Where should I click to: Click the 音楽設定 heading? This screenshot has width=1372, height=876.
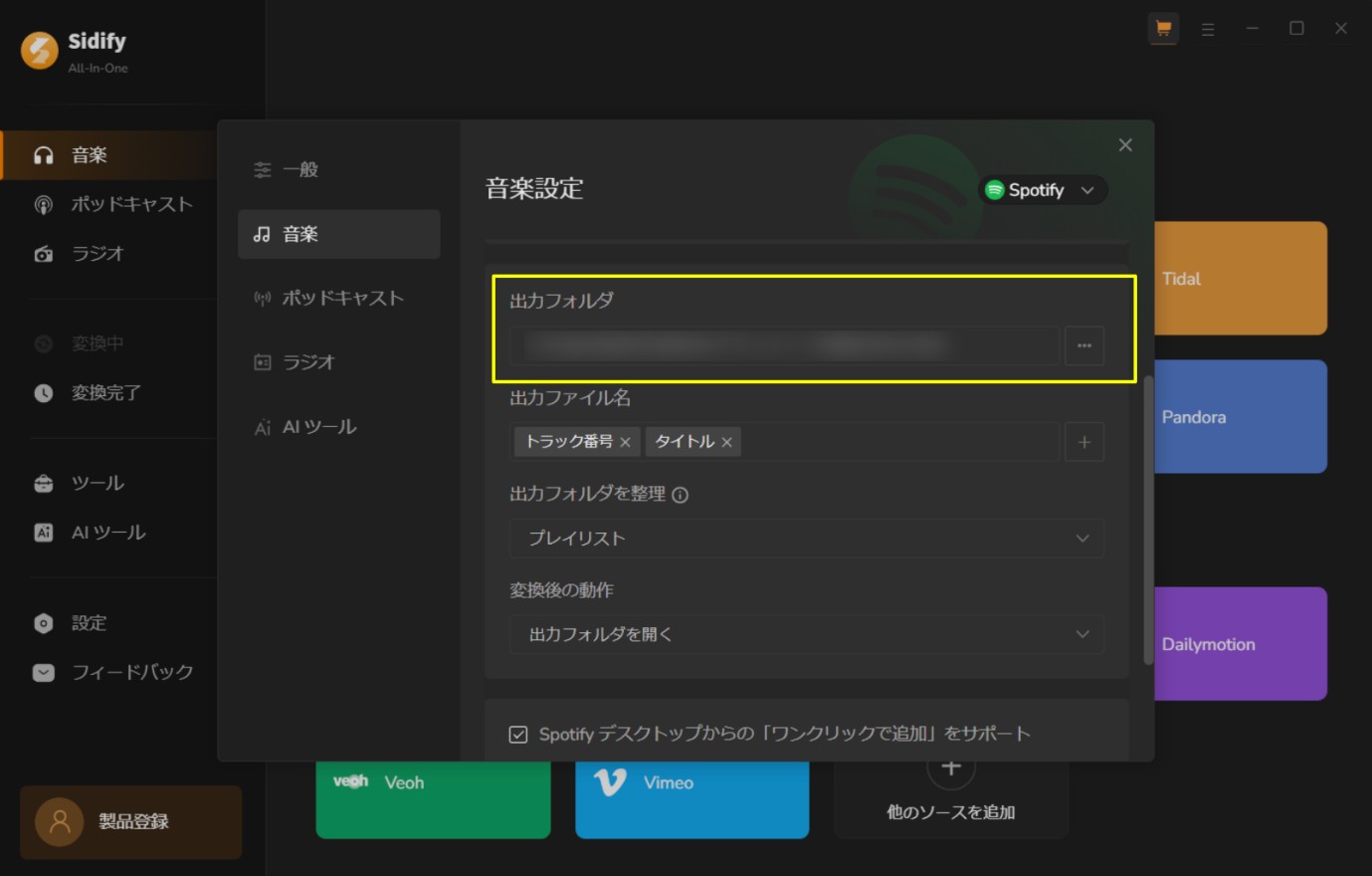click(534, 189)
